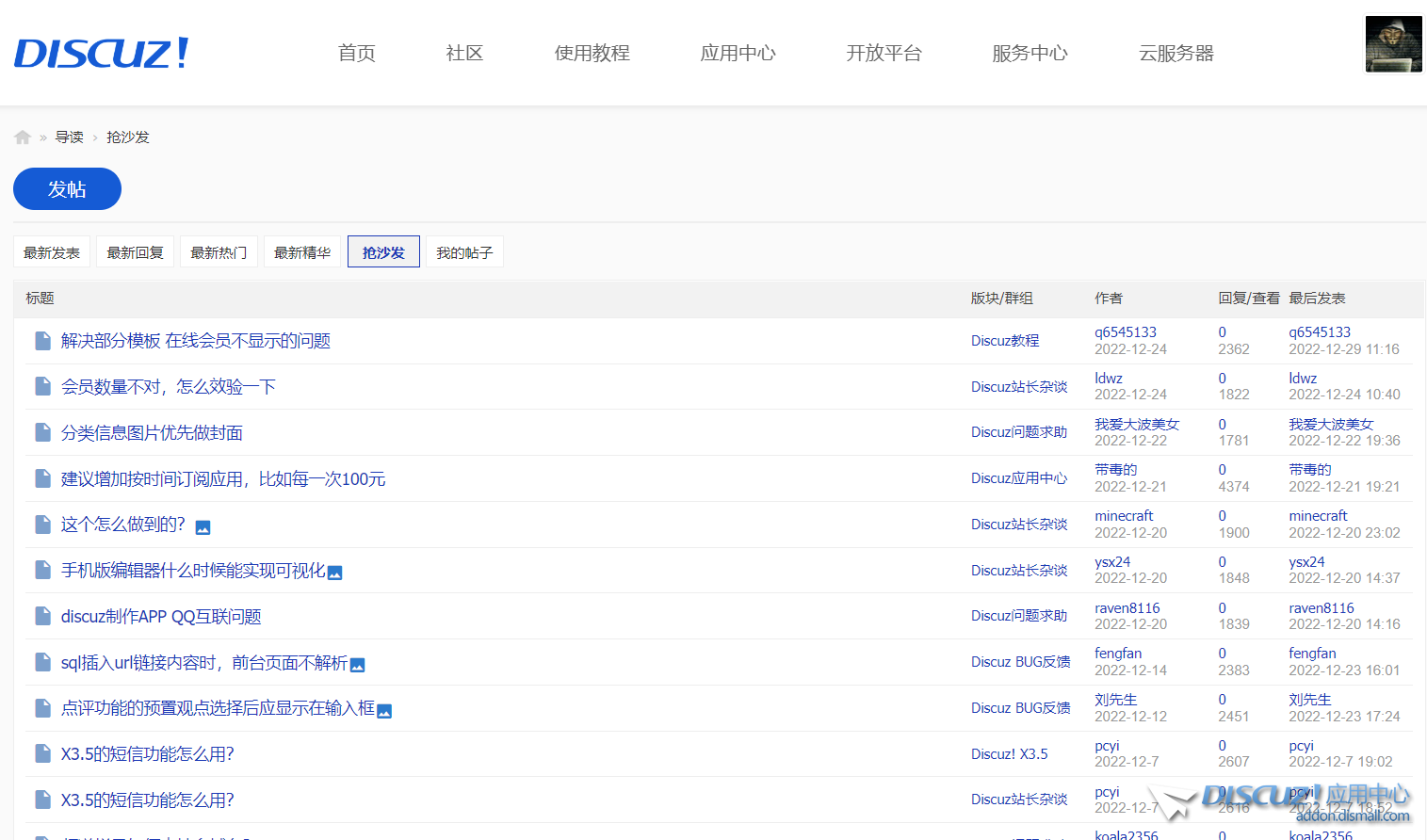This screenshot has width=1427, height=840.
Task: Click the home icon in breadcrumb
Action: point(23,137)
